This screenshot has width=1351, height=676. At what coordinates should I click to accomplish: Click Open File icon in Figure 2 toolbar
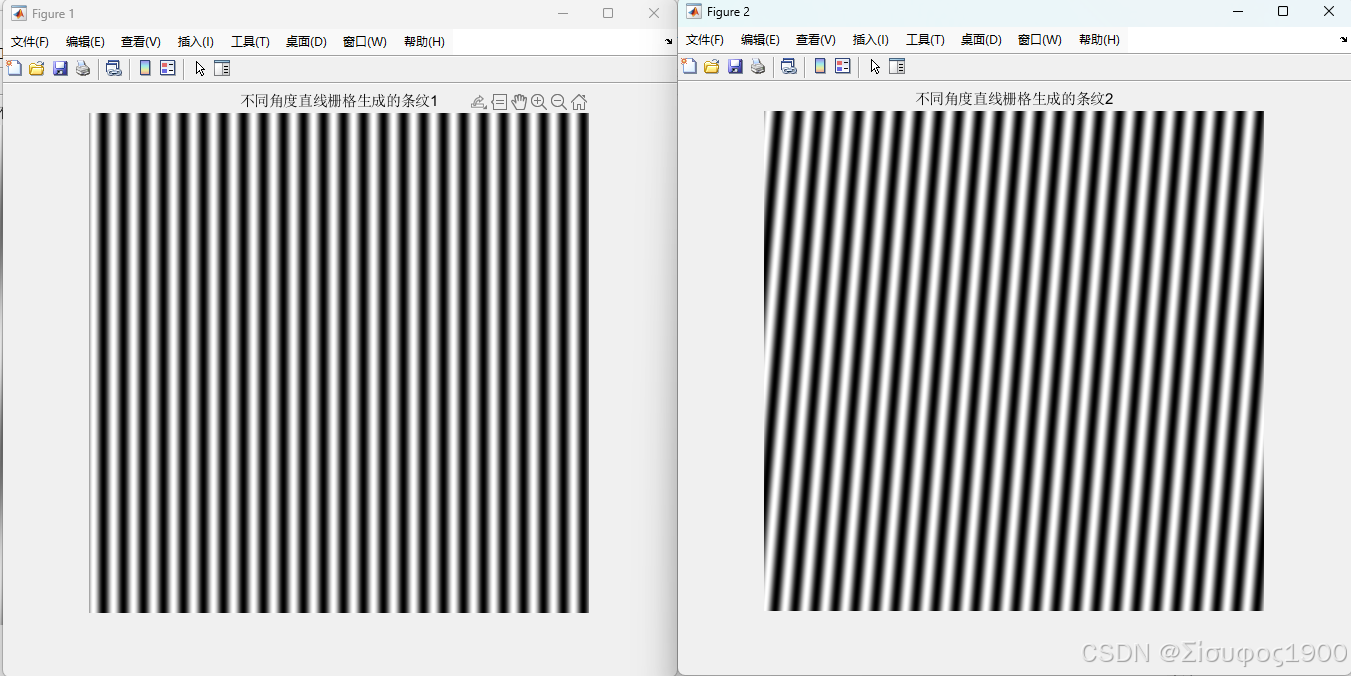coord(712,66)
